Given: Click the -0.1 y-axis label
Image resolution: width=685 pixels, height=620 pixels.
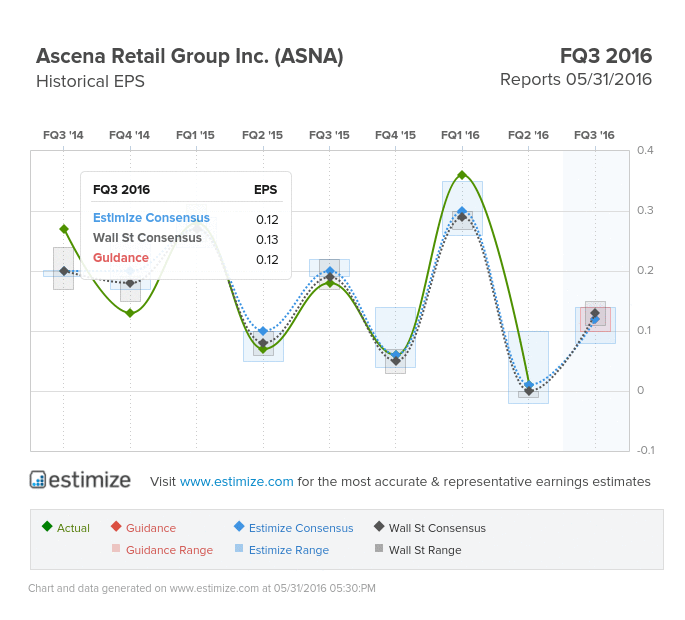Looking at the screenshot, I should (x=645, y=450).
